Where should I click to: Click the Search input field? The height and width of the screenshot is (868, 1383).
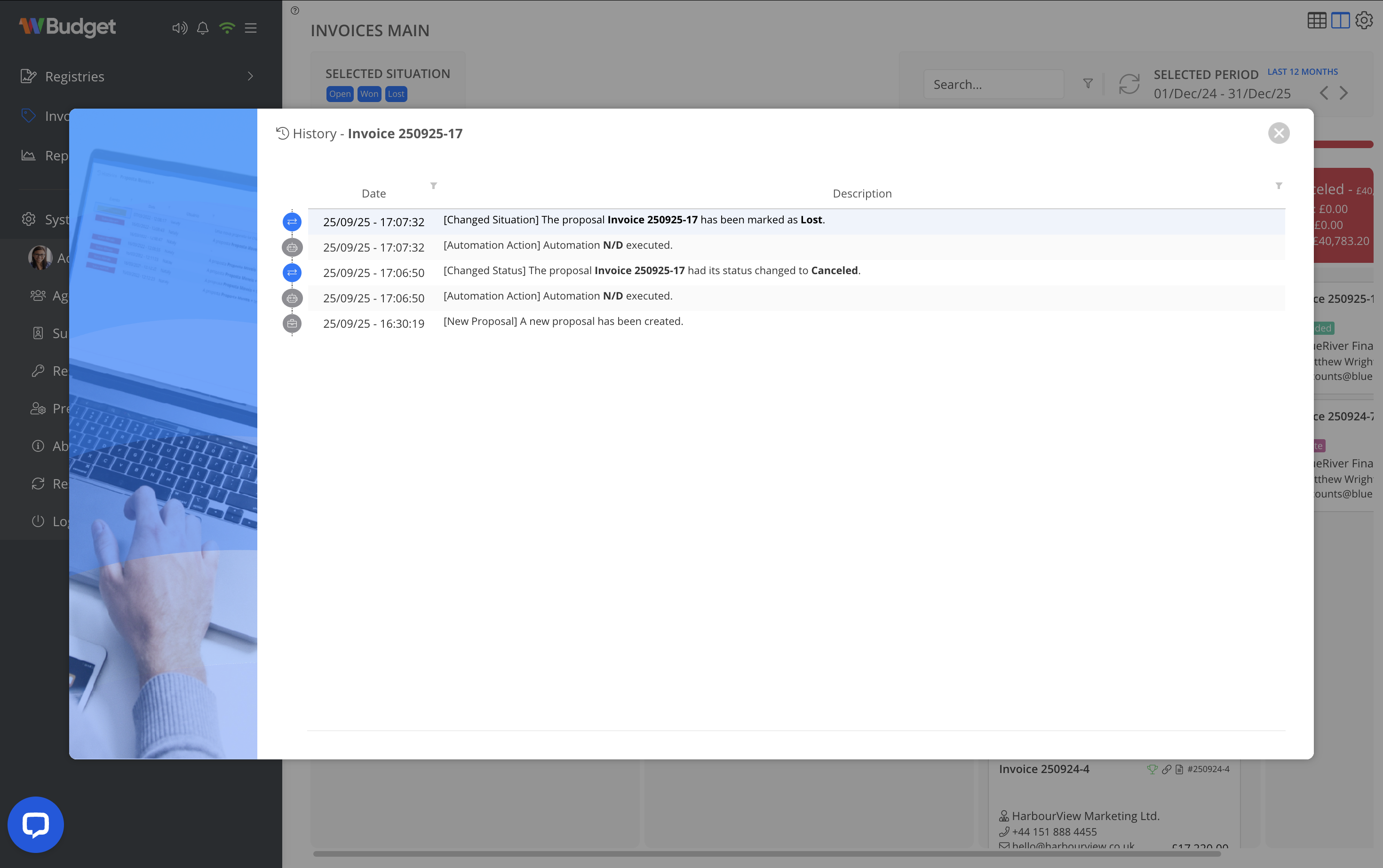click(x=994, y=84)
